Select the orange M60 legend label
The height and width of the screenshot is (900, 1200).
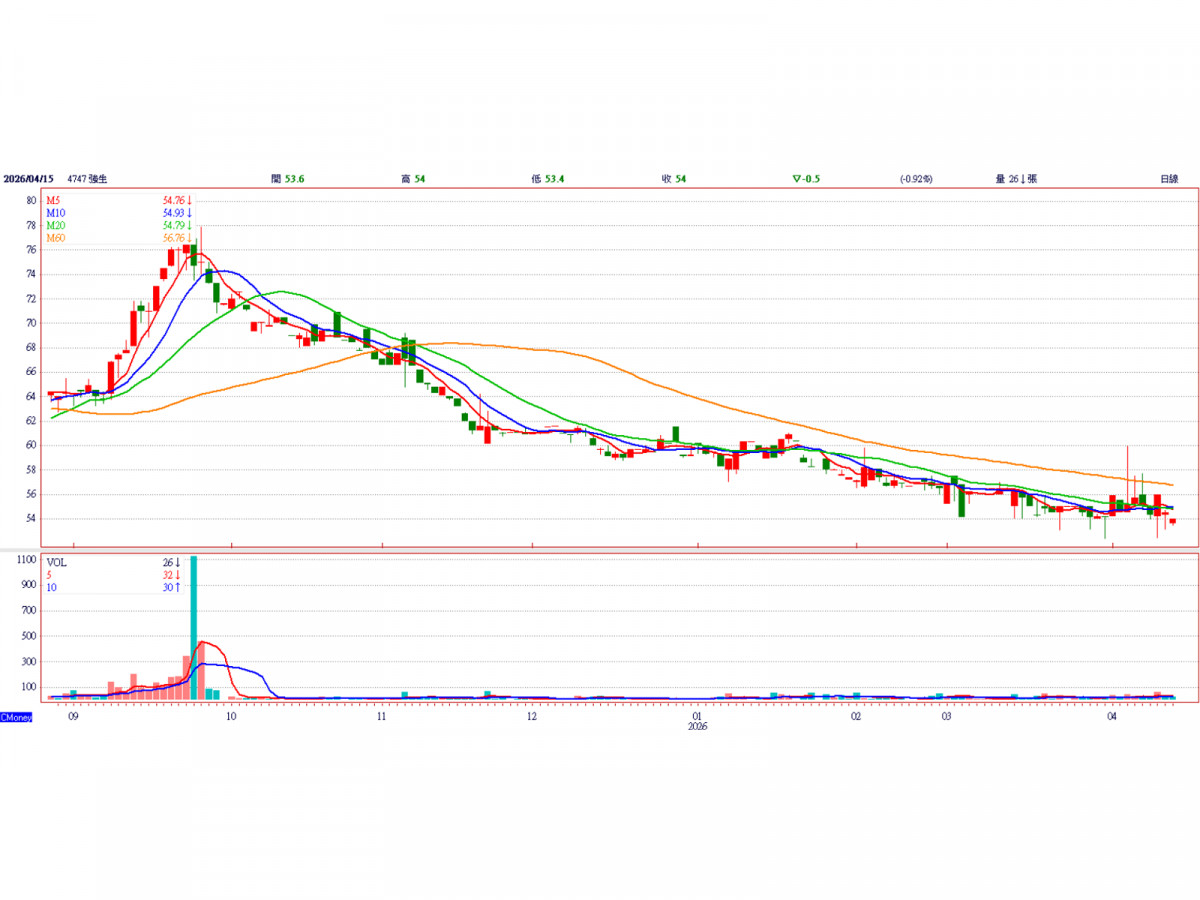click(56, 237)
